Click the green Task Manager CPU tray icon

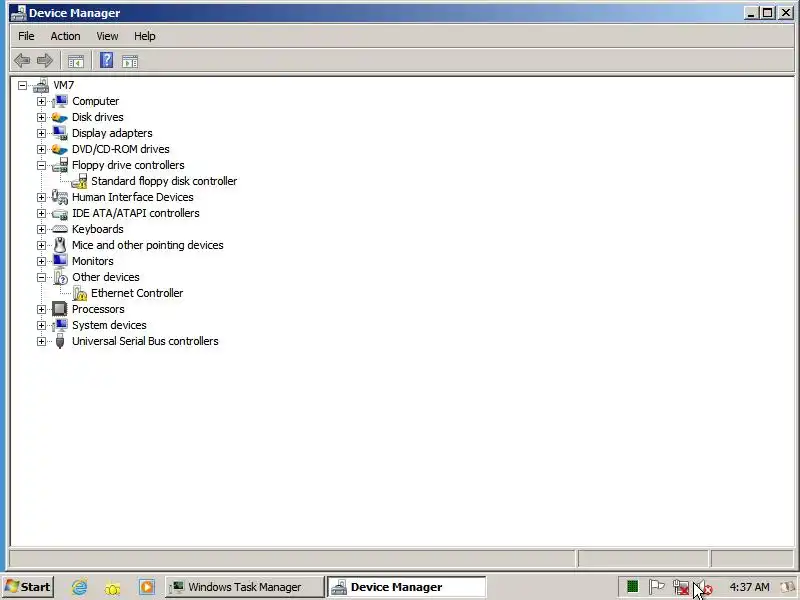point(632,587)
